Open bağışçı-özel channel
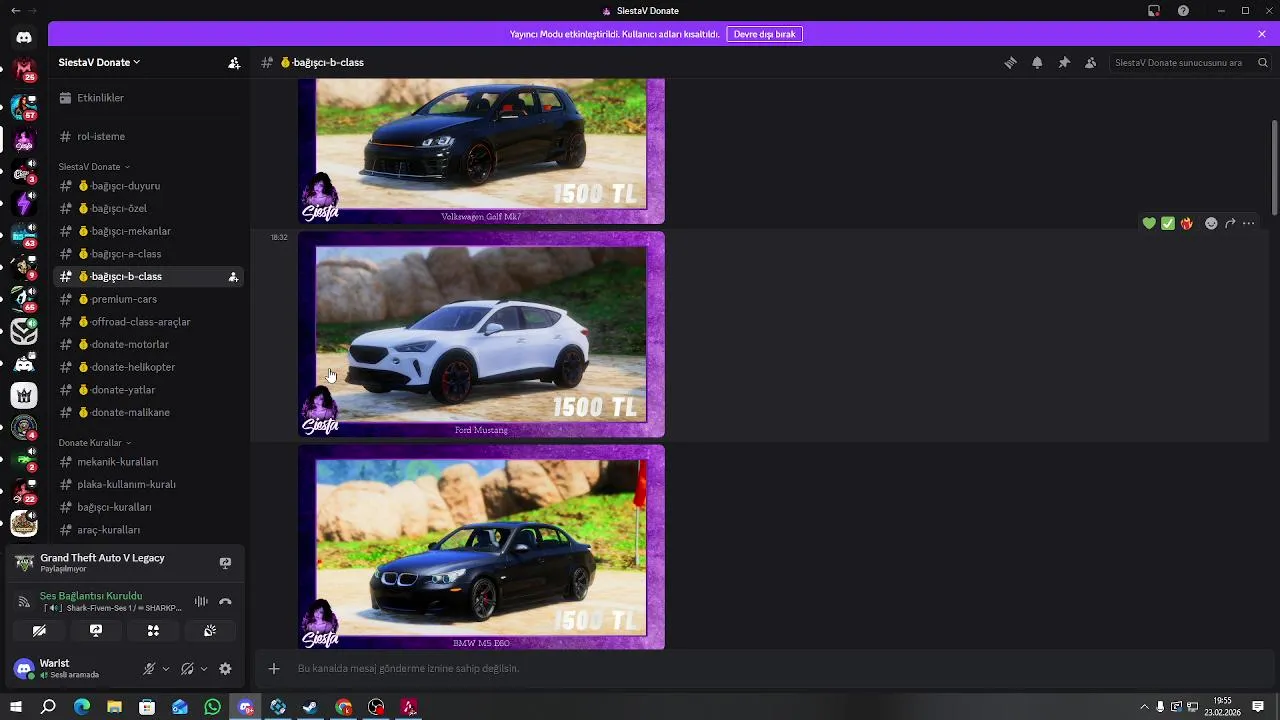Viewport: 1280px width, 720px height. point(149,208)
